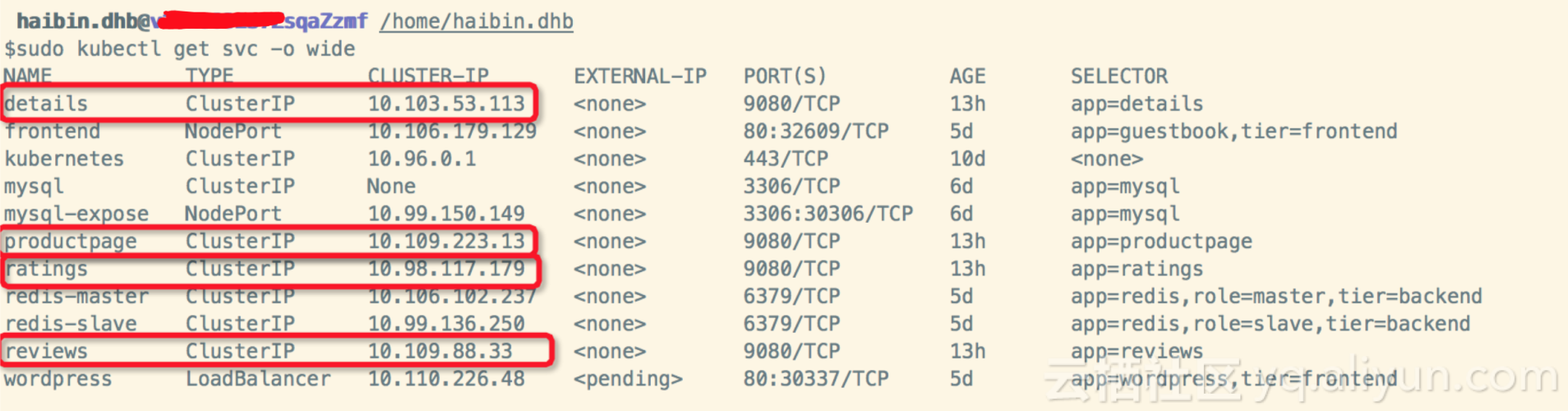Click the LoadBalancer type of wordpress
This screenshot has height=411, width=1568.
[258, 379]
